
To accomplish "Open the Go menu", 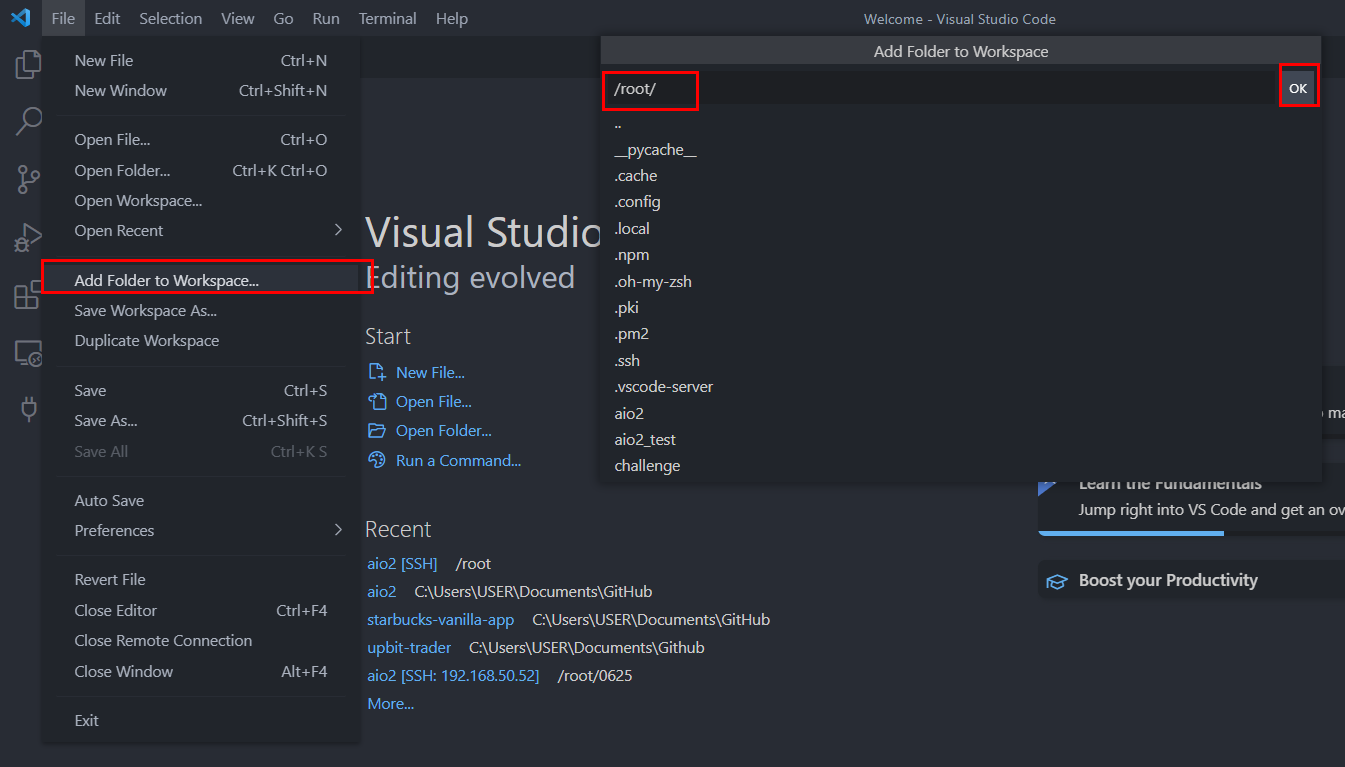I will [x=283, y=18].
